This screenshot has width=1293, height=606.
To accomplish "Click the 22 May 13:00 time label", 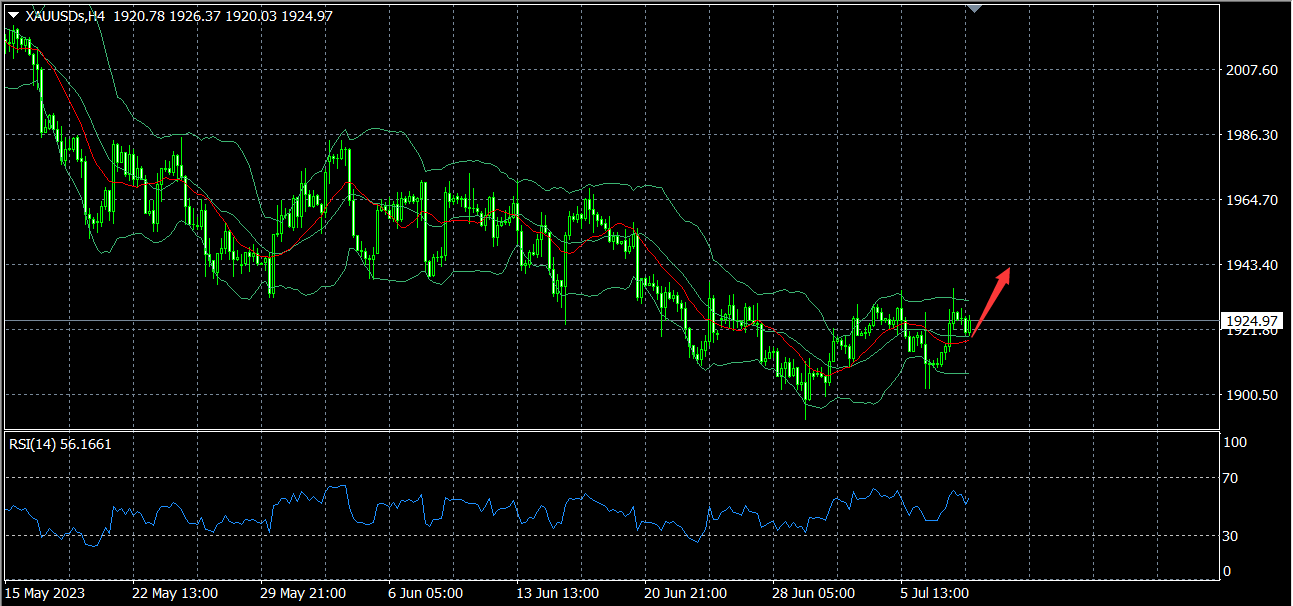I will [175, 593].
